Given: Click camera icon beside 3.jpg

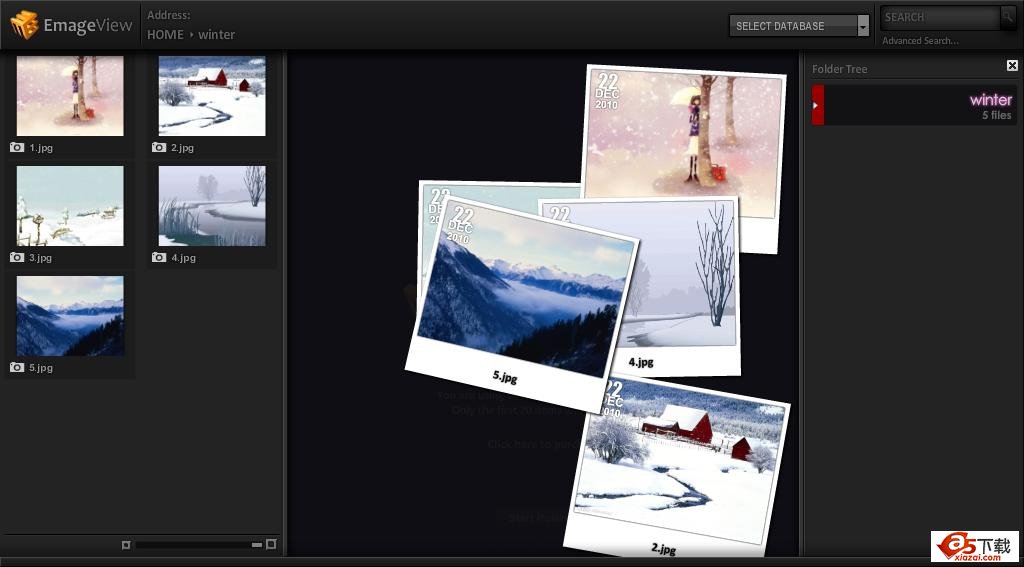Looking at the screenshot, I should (x=17, y=257).
